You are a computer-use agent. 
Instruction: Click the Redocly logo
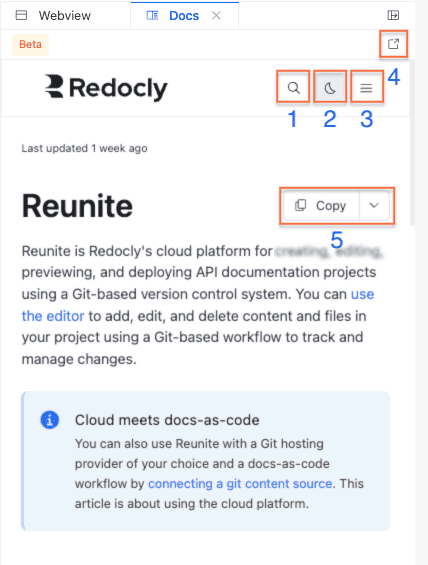tap(106, 88)
